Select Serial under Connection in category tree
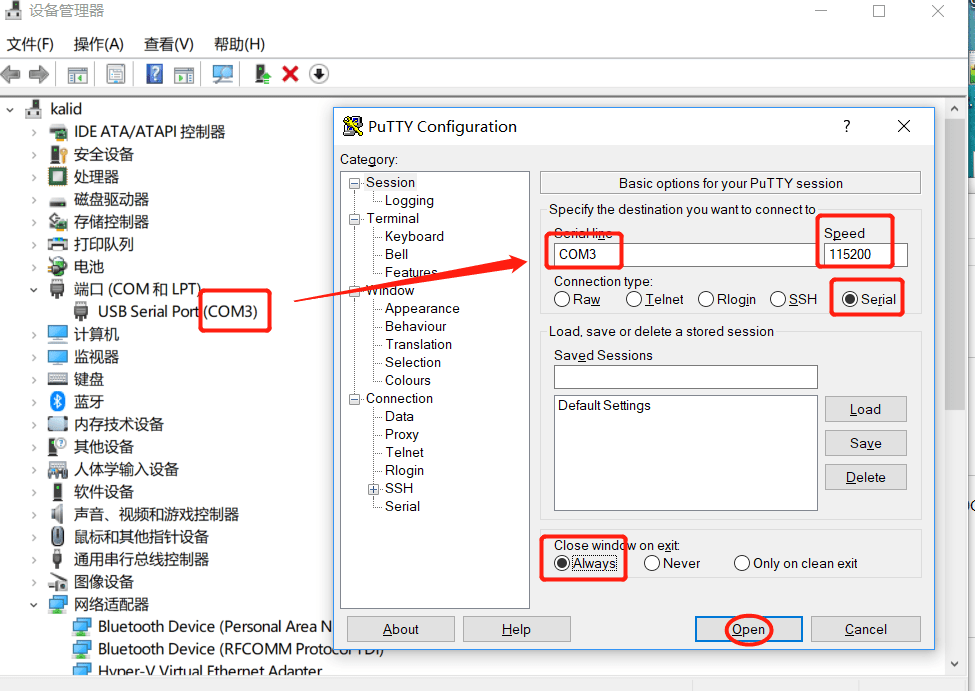975x691 pixels. [x=402, y=506]
